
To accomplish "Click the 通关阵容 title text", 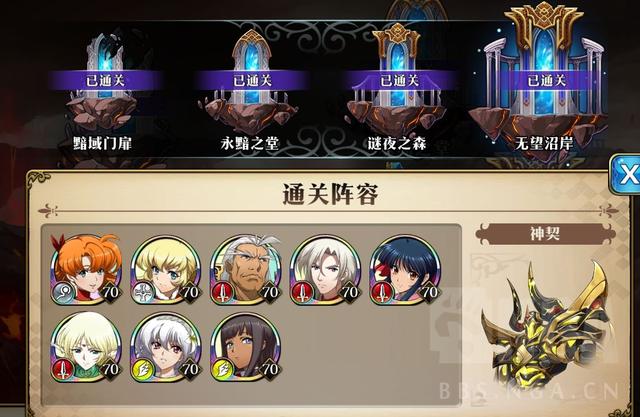I will (330, 195).
